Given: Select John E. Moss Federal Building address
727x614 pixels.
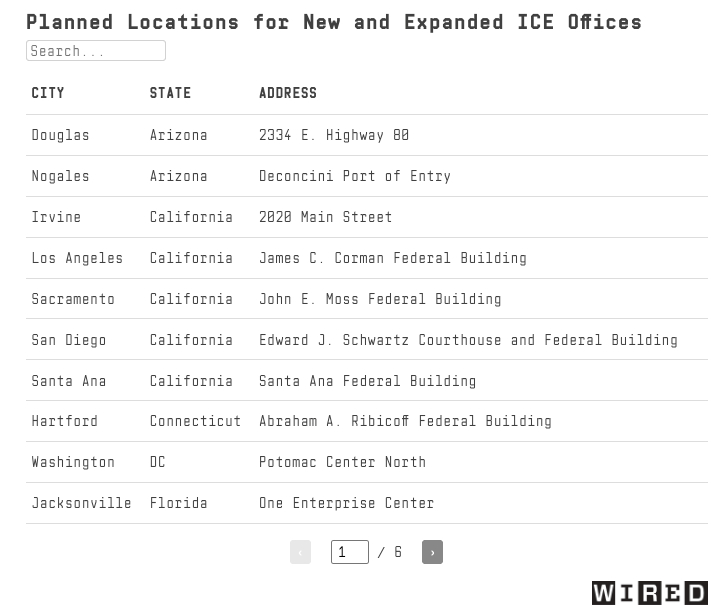Looking at the screenshot, I should [380, 299].
